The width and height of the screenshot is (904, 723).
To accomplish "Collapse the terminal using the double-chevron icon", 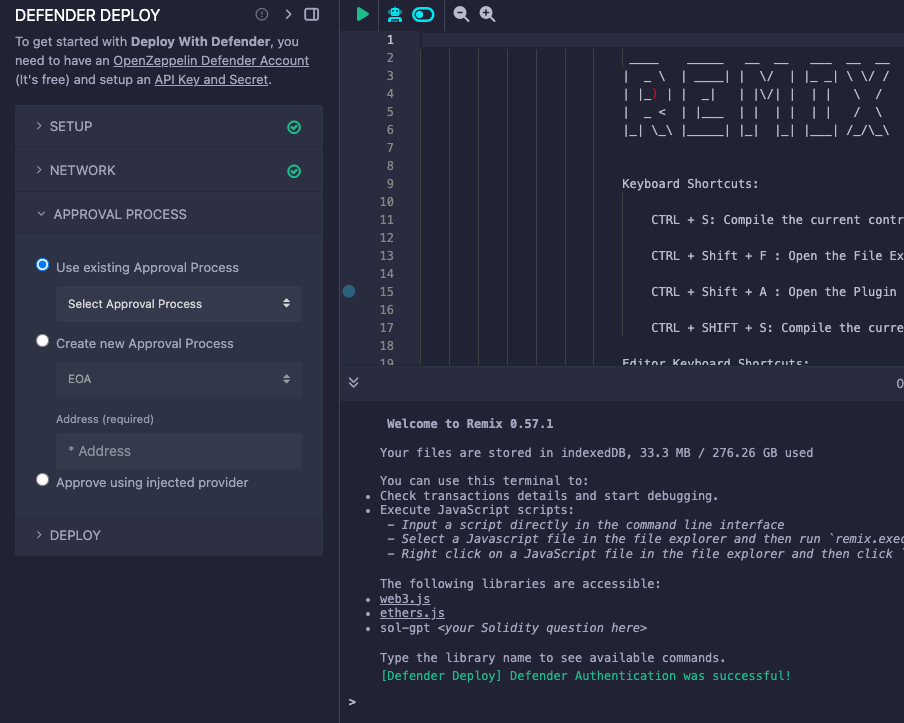I will (x=352, y=382).
